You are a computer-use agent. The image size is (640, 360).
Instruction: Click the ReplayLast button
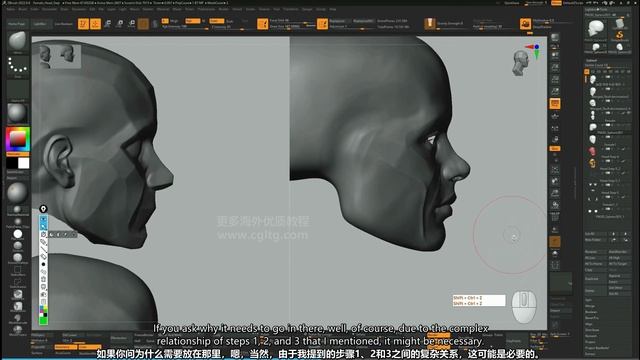tap(340, 21)
